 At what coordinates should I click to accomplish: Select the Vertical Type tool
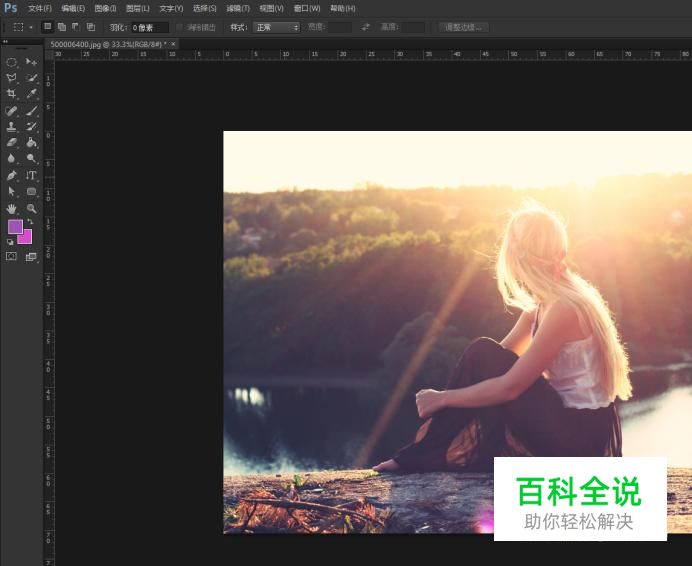(31, 175)
